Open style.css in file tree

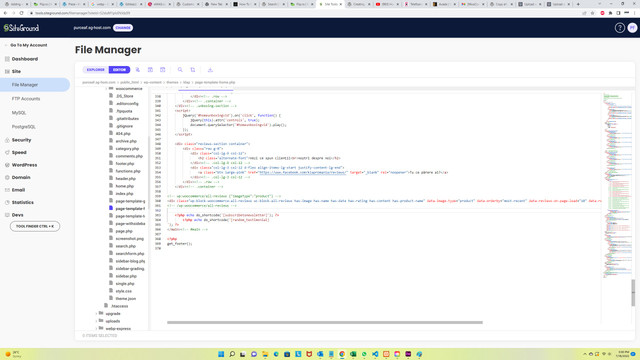tap(123, 291)
